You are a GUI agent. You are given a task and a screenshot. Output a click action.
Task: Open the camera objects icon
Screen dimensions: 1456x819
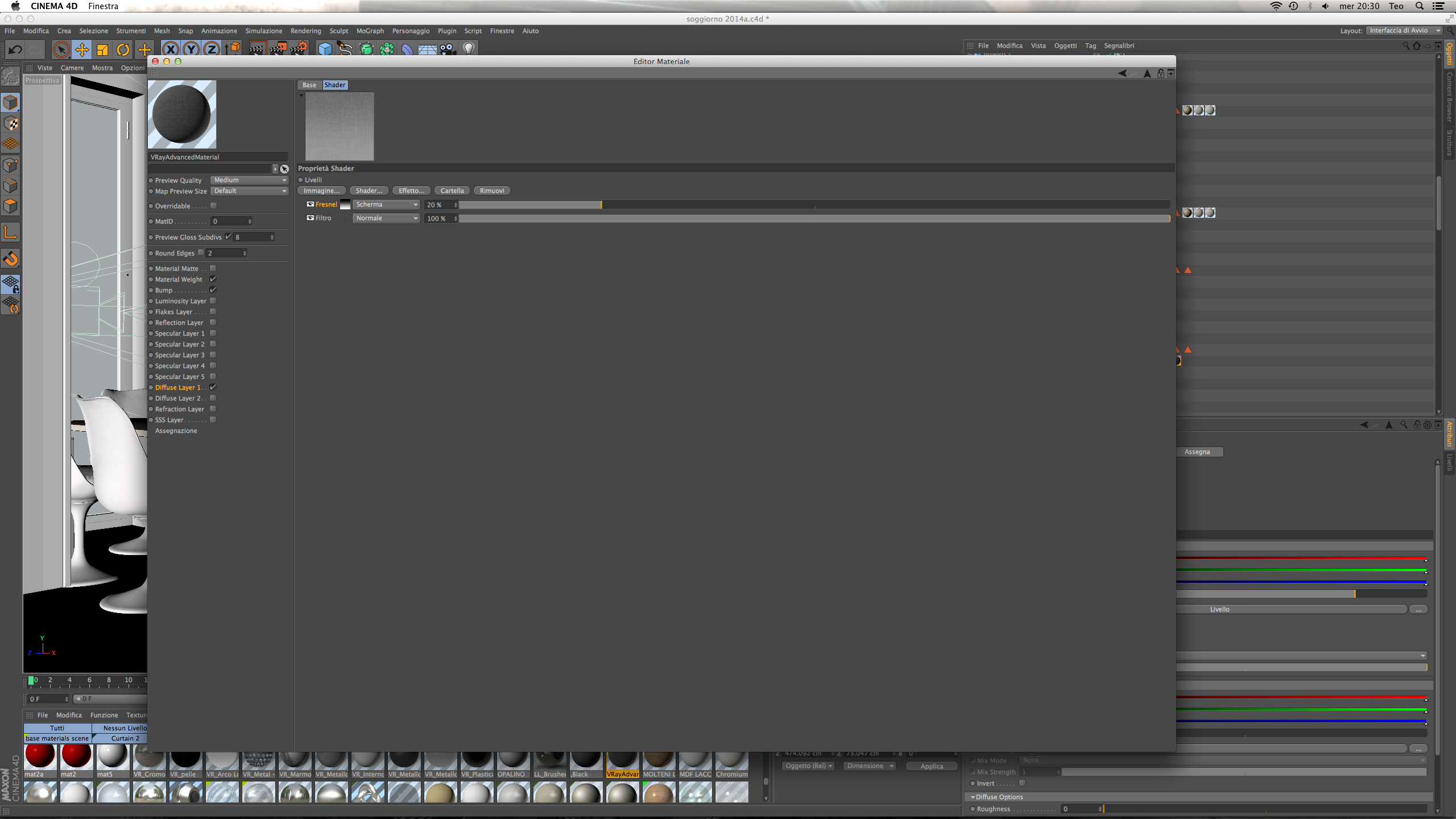click(448, 49)
